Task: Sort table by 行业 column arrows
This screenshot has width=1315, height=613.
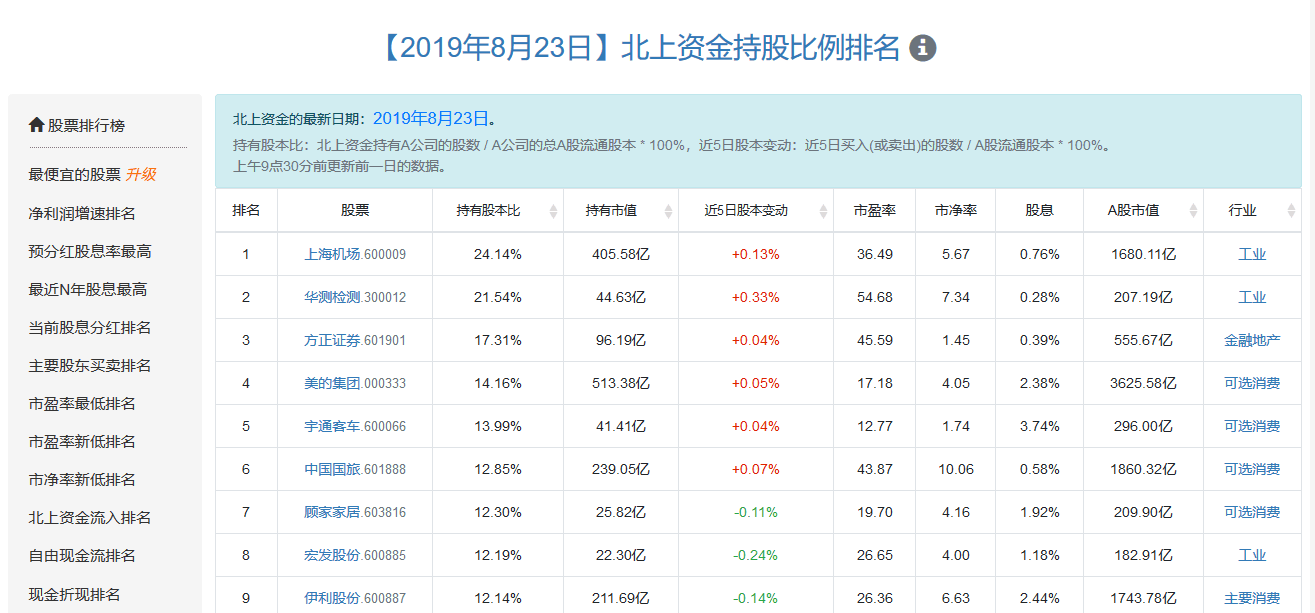Action: tap(1291, 211)
